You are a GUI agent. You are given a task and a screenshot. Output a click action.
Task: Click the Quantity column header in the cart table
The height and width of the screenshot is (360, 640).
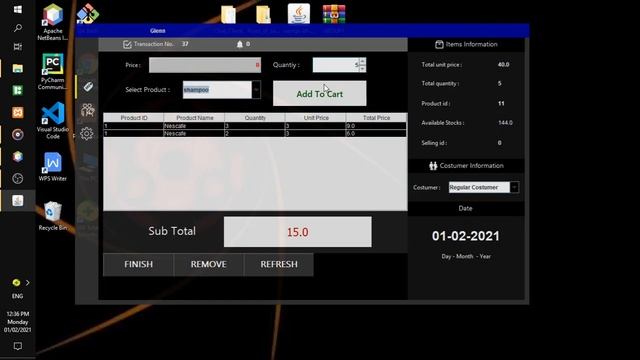pos(255,118)
